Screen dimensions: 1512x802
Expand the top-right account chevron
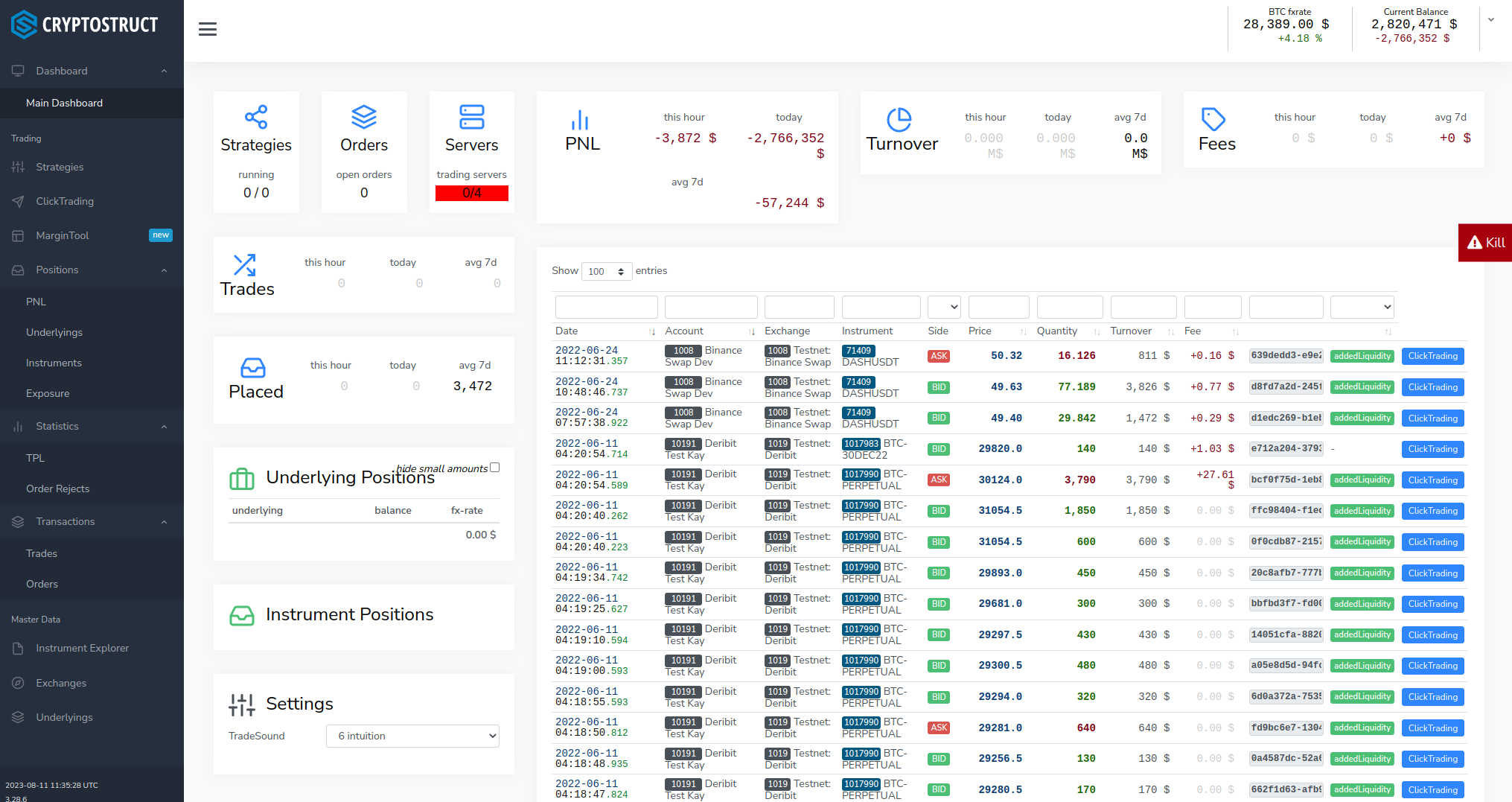(1491, 20)
